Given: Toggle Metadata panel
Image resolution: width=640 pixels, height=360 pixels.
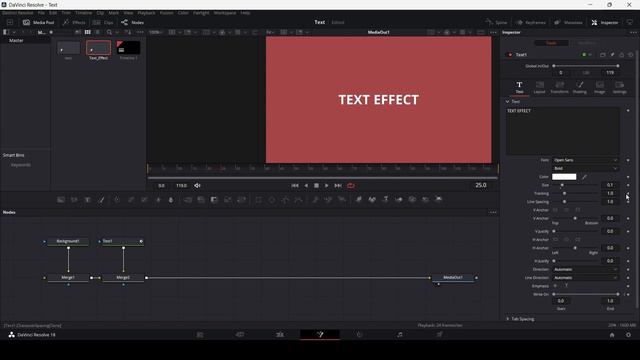Looking at the screenshot, I should click(568, 22).
